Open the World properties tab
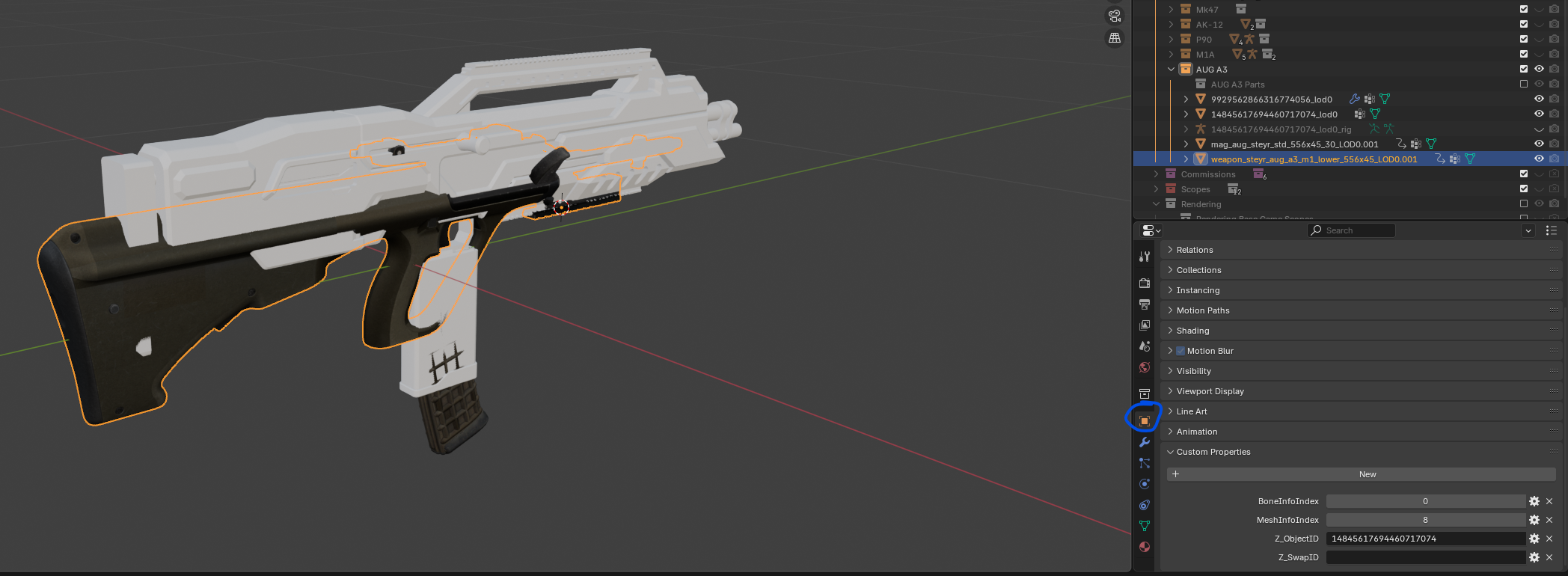Viewport: 1568px width, 576px height. click(1144, 367)
